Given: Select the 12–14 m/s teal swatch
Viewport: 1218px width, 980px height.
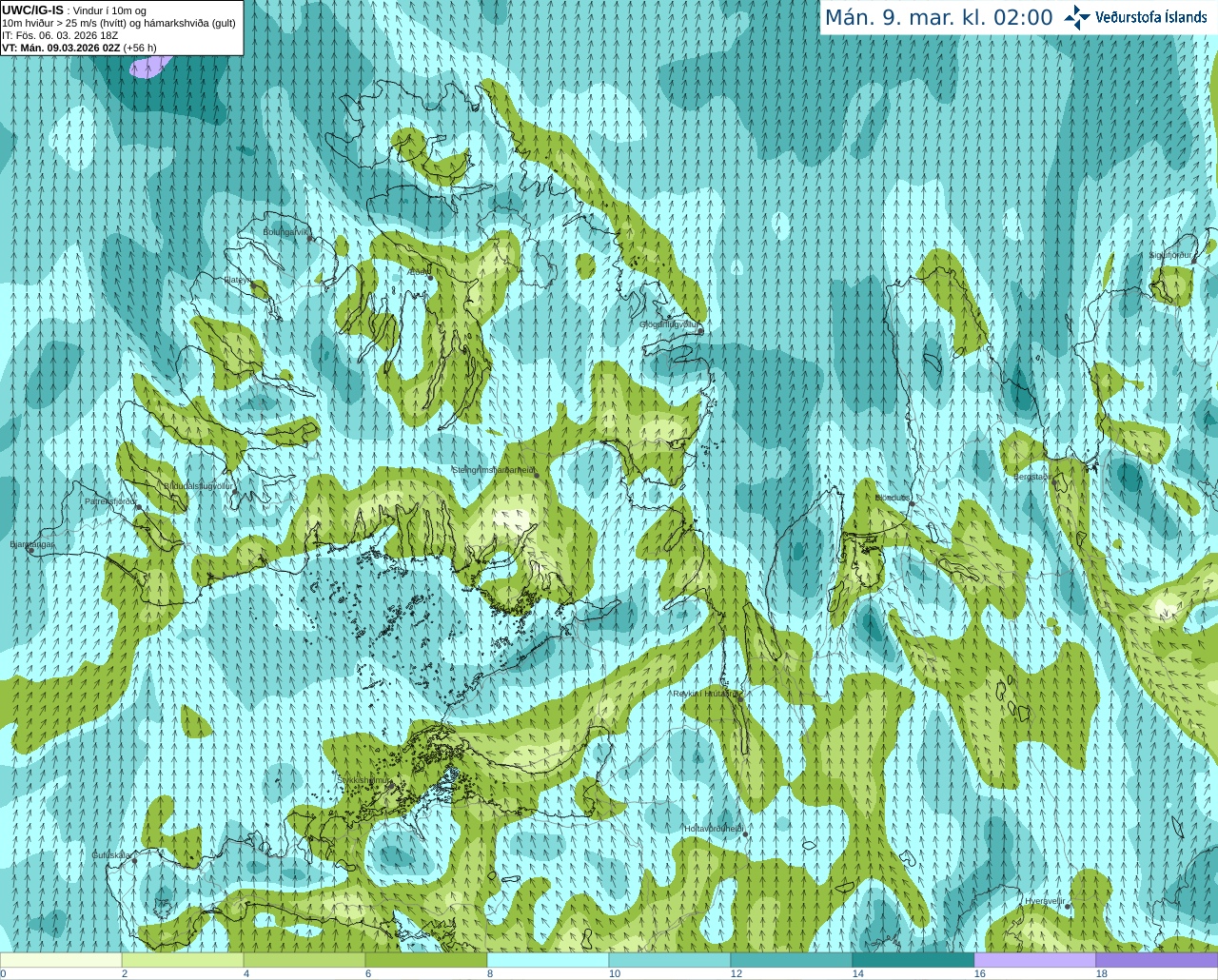Looking at the screenshot, I should point(792,960).
